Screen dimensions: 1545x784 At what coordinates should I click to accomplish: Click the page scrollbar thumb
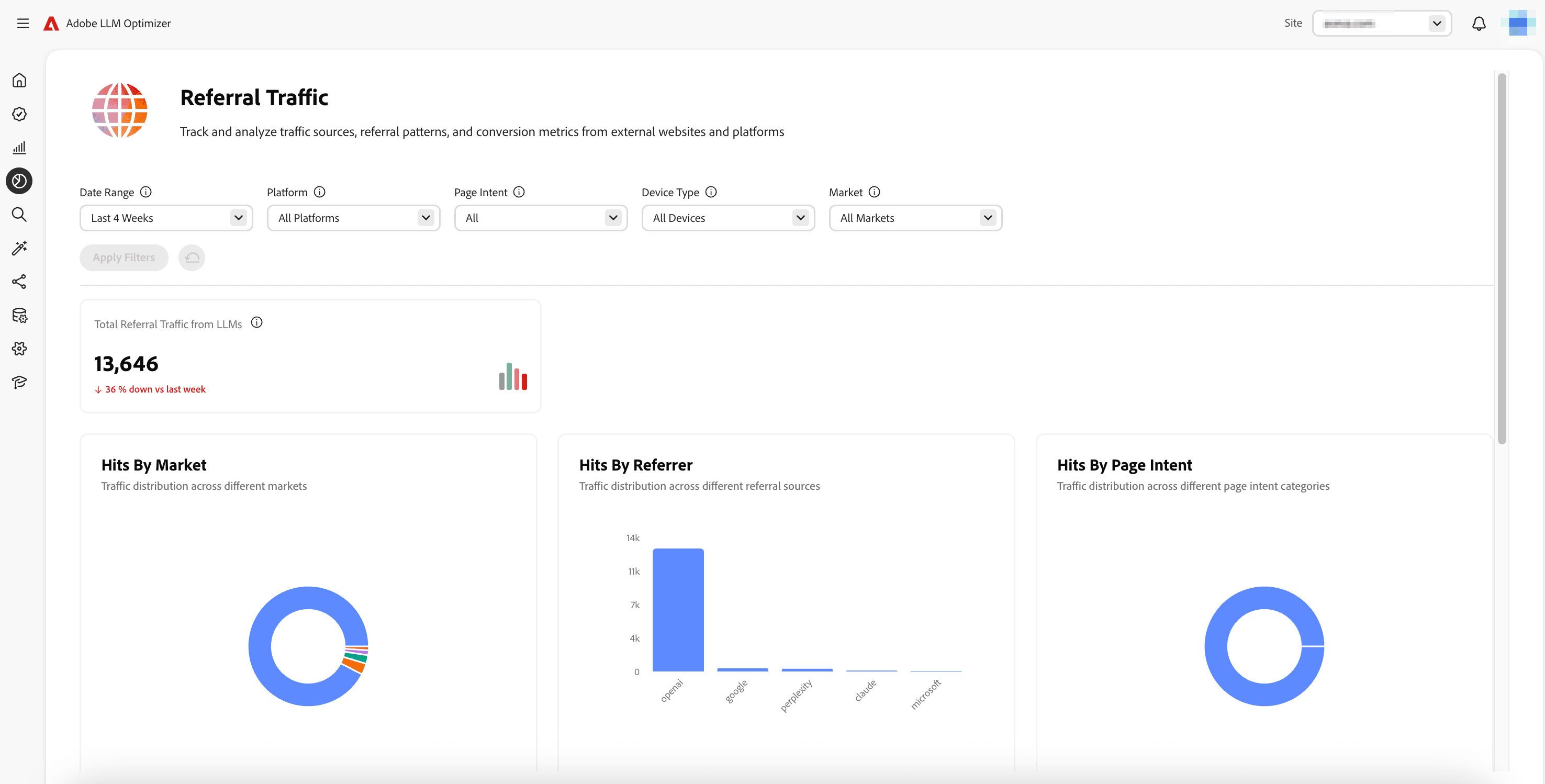pyautogui.click(x=1502, y=258)
